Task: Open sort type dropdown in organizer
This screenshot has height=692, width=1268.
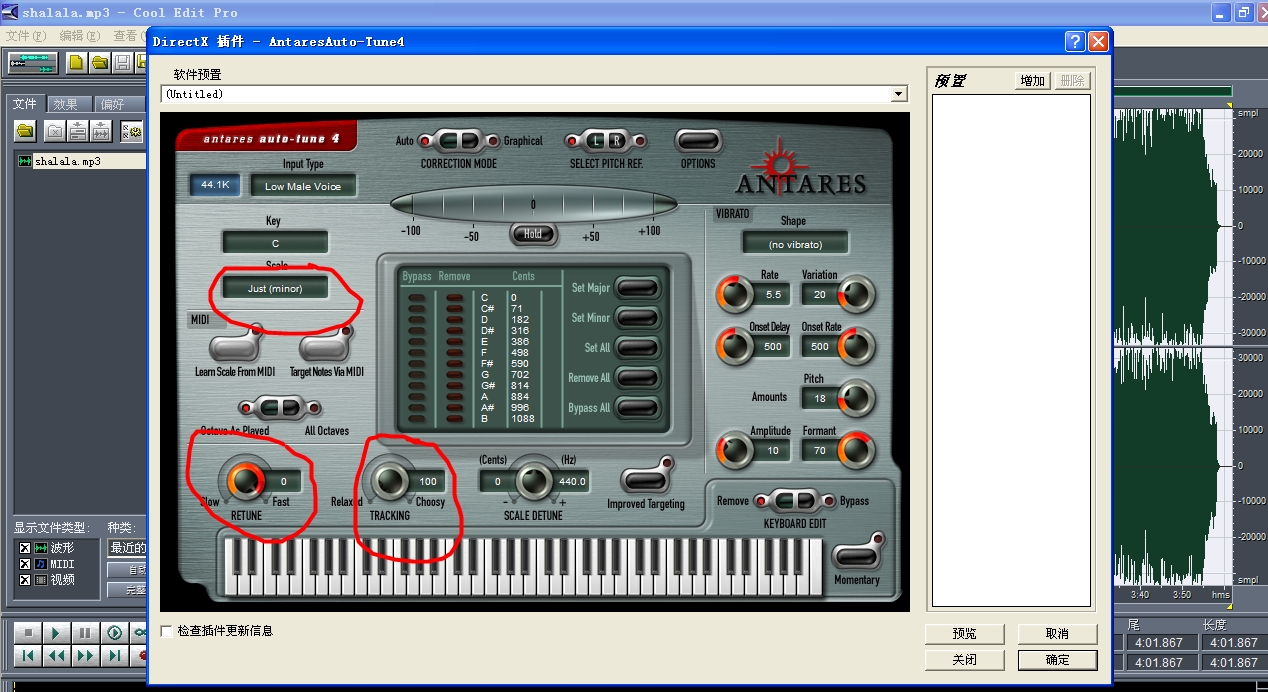Action: (x=127, y=548)
